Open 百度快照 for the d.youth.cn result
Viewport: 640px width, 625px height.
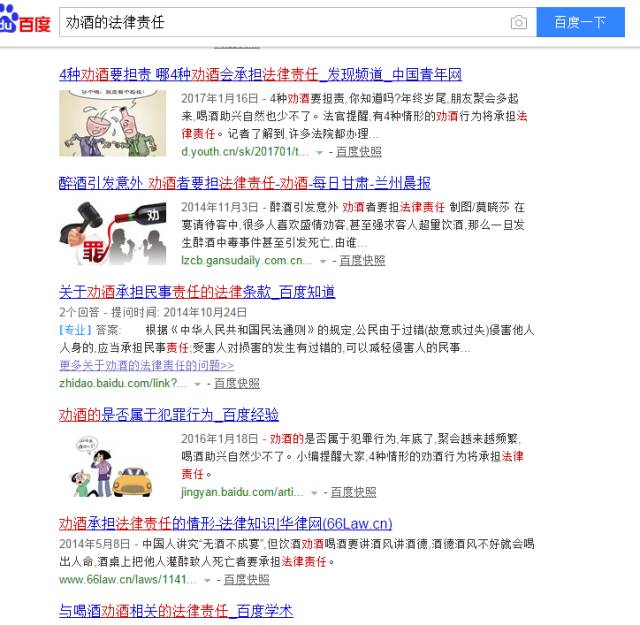pos(358,152)
